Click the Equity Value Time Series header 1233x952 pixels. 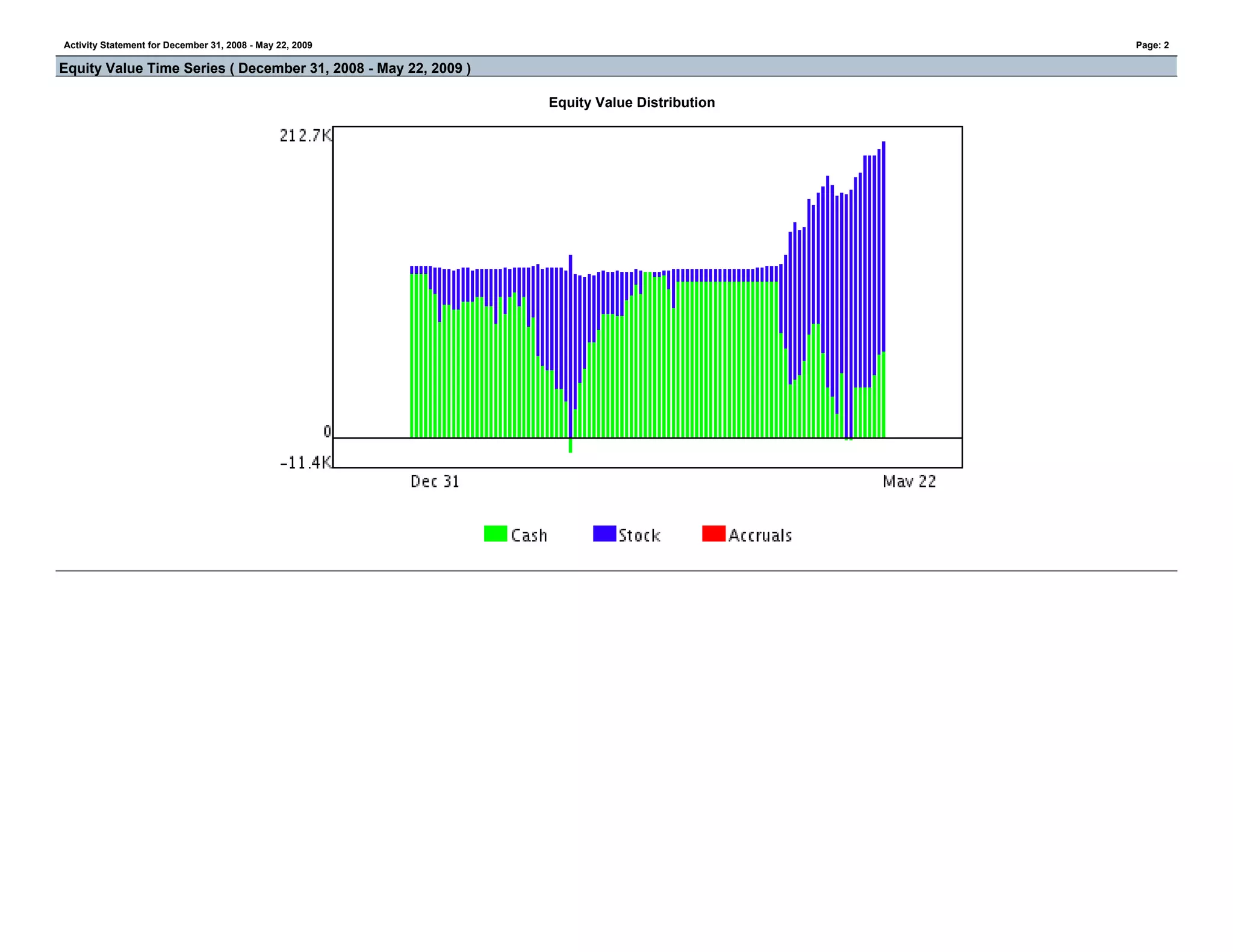tap(265, 68)
